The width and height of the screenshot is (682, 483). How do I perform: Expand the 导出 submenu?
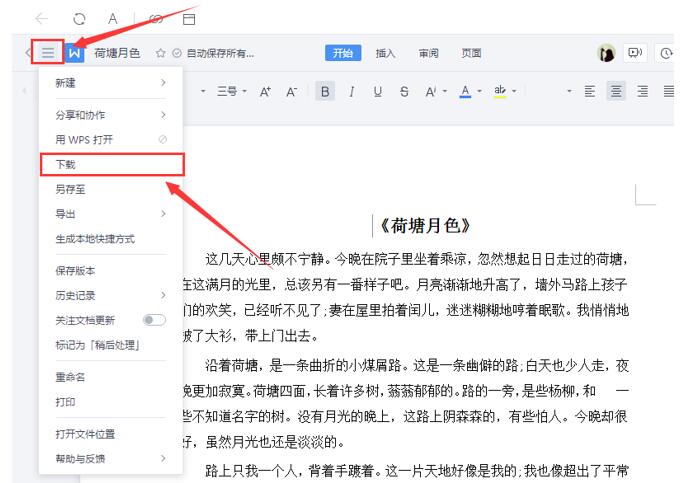tap(110, 214)
